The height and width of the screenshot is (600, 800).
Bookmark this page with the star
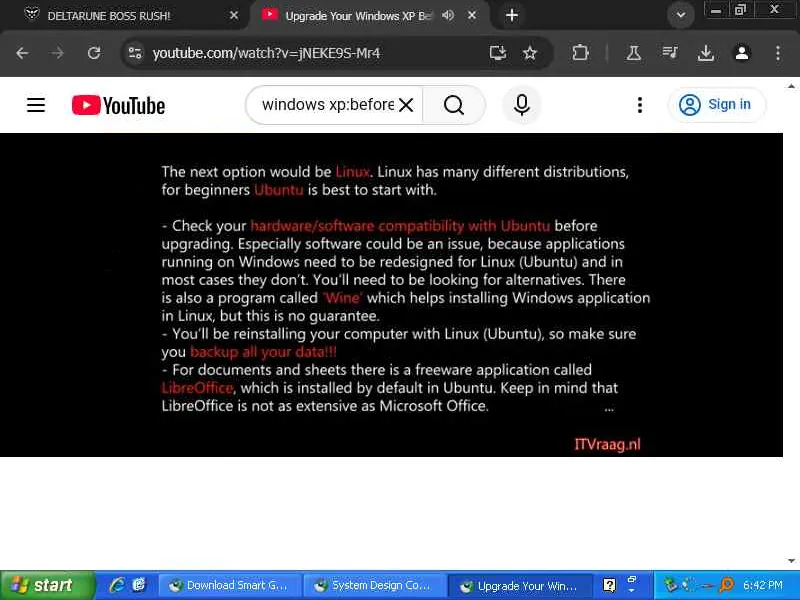[x=530, y=53]
